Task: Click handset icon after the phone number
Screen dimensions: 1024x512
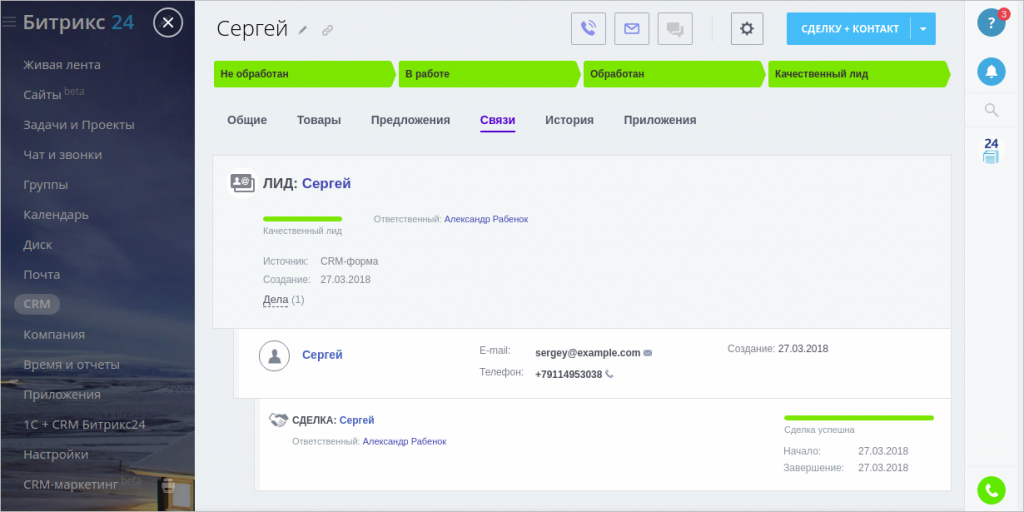Action: coord(609,374)
